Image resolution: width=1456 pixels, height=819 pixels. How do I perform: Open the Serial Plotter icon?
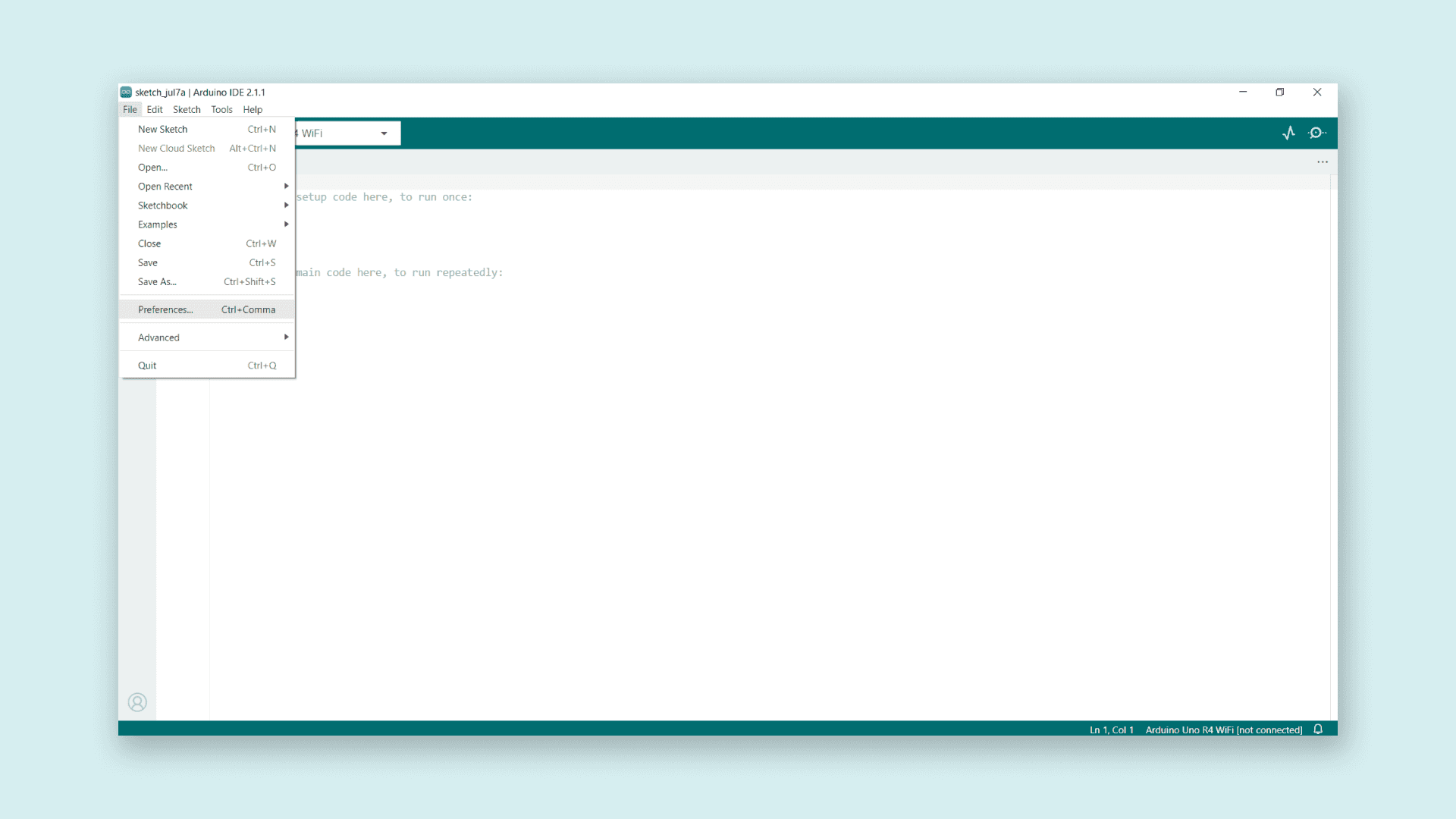point(1288,133)
